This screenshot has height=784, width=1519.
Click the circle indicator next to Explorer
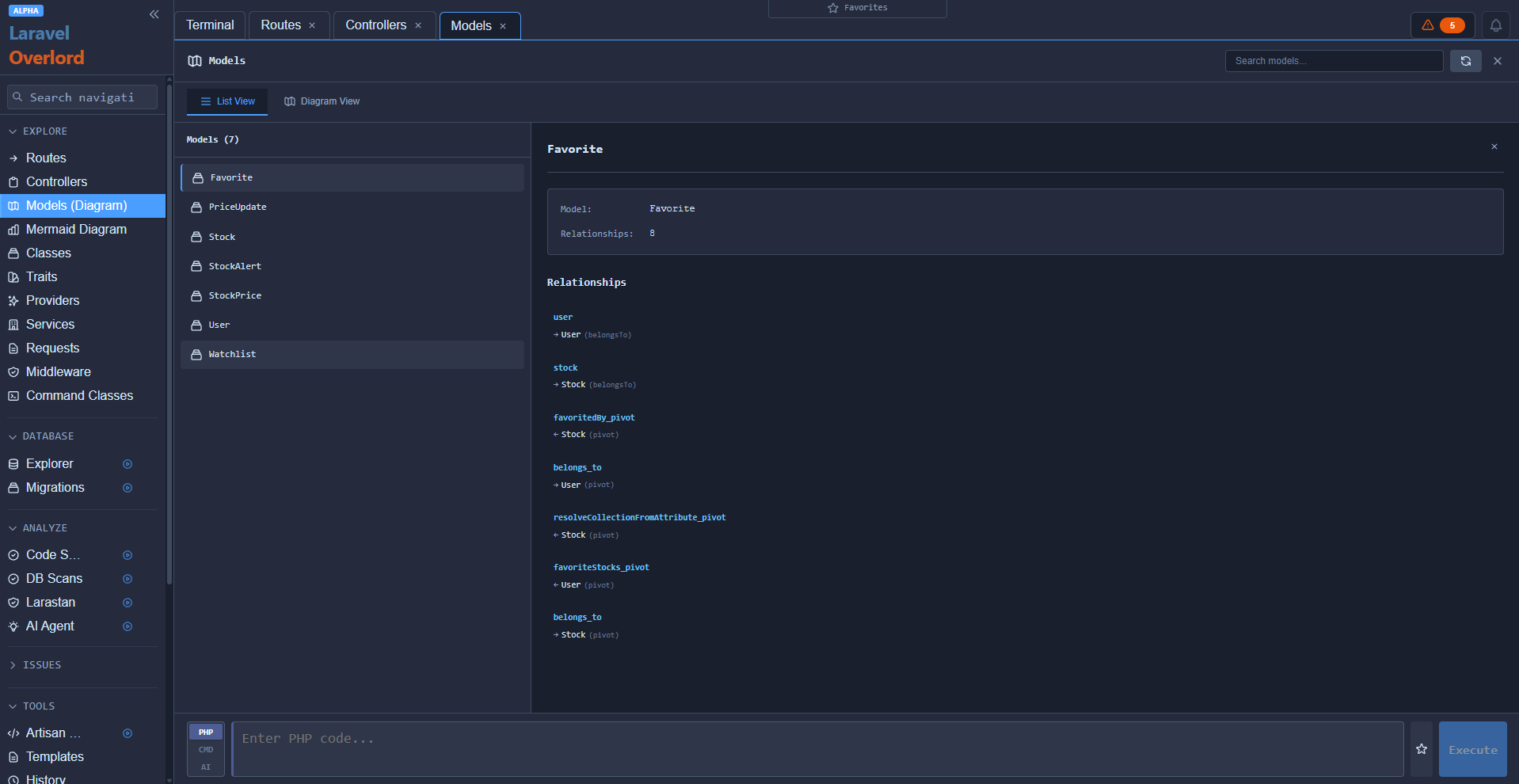(128, 464)
